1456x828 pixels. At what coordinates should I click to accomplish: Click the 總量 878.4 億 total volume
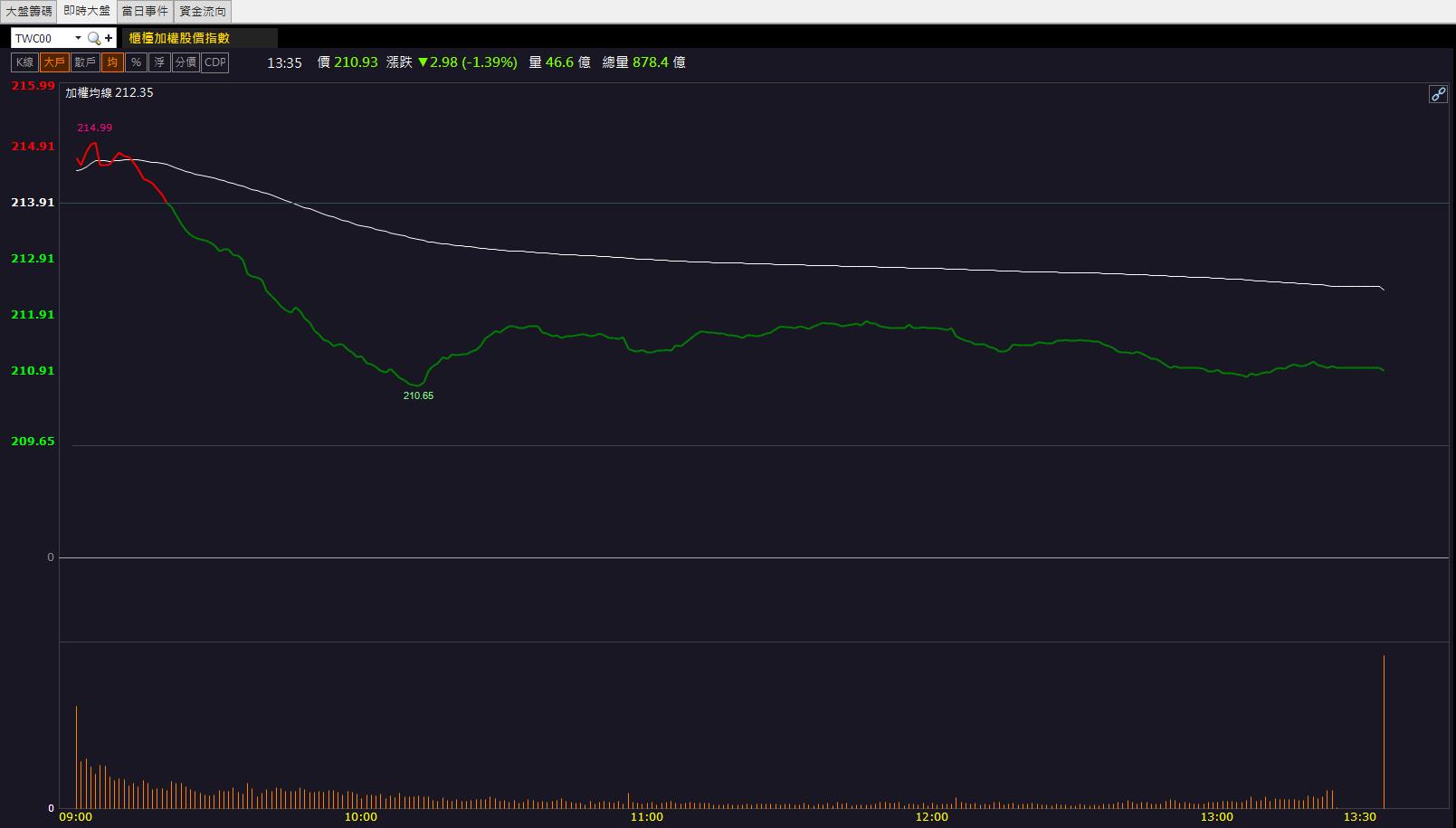643,62
